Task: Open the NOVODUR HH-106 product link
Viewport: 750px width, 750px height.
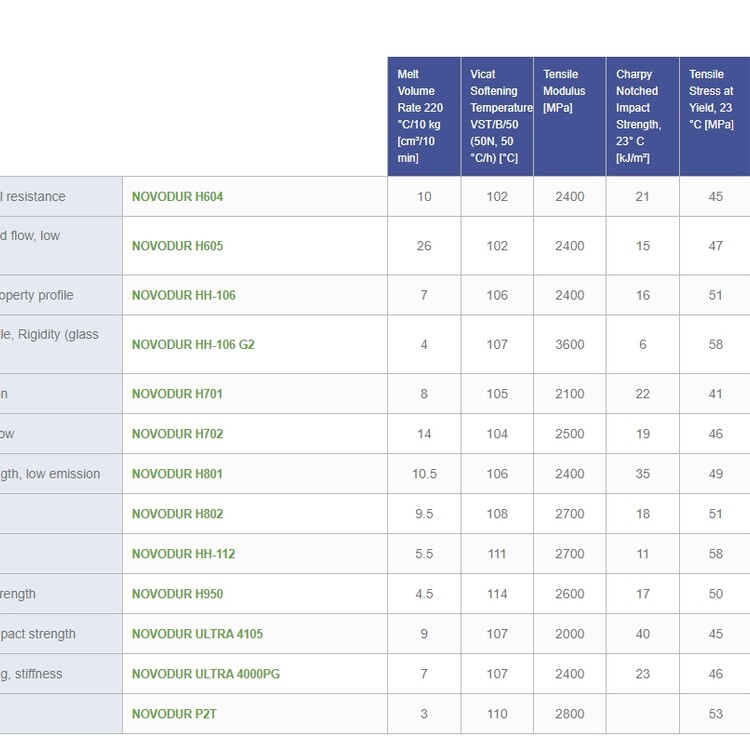Action: [x=184, y=295]
